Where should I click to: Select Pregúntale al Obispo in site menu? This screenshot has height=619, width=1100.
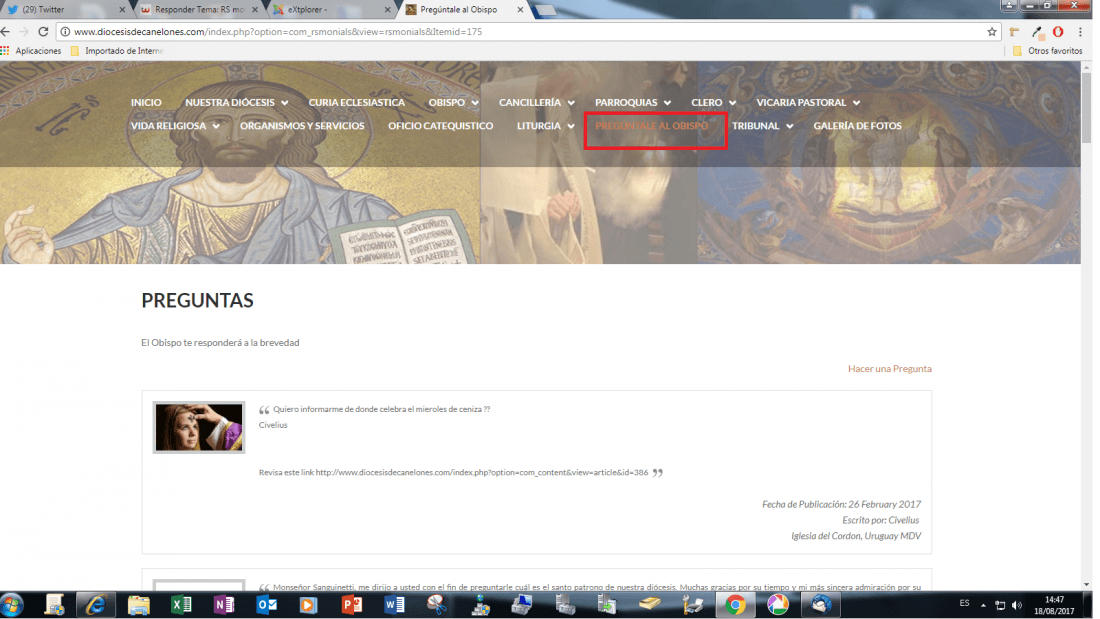coord(652,126)
